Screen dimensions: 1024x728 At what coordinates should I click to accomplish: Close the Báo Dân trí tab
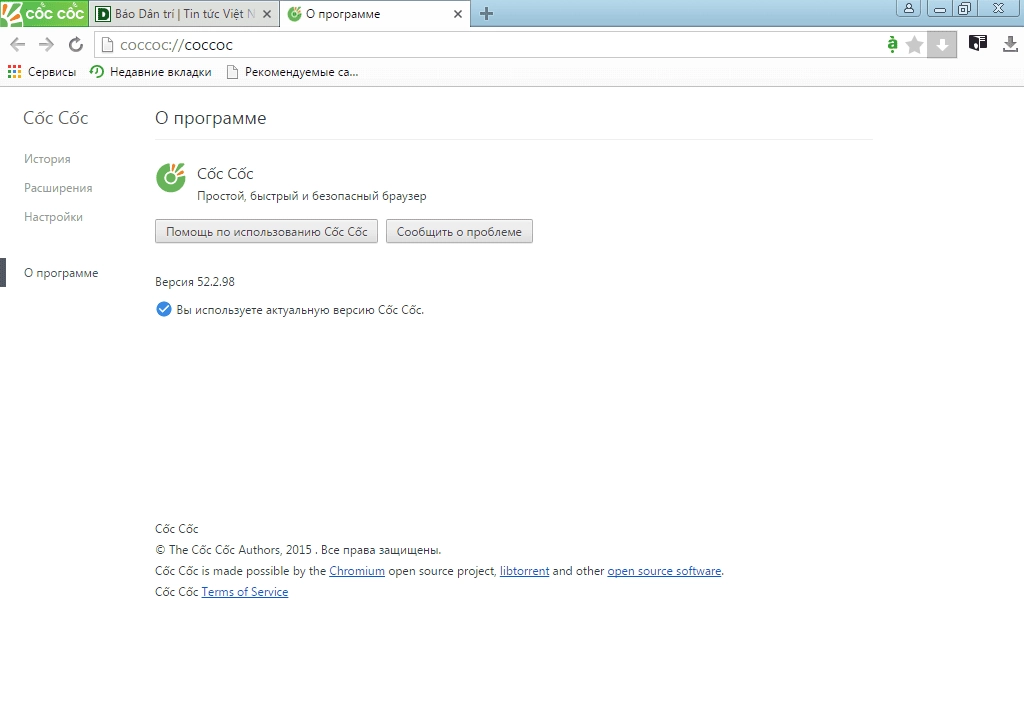[266, 14]
